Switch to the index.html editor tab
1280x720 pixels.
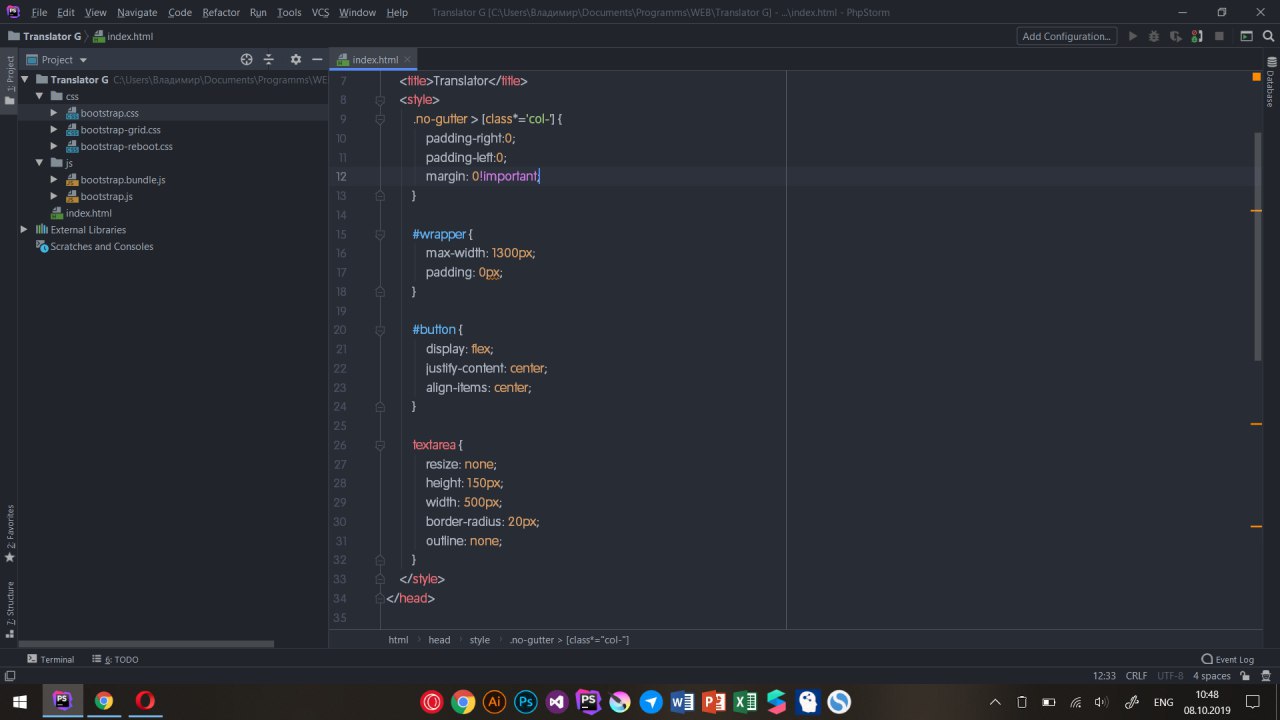[x=374, y=60]
